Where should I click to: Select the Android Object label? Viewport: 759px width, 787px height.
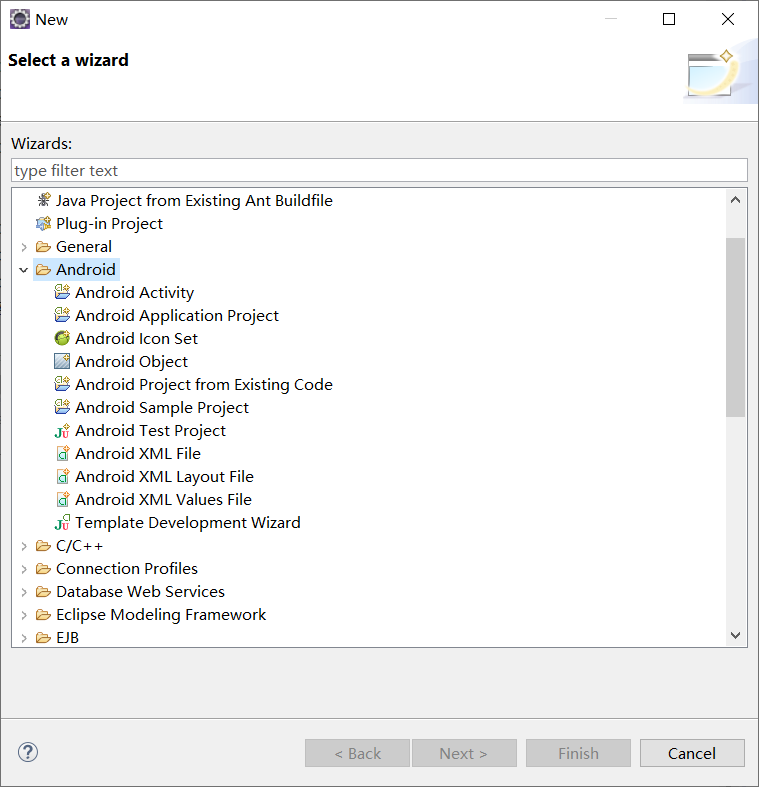coord(132,361)
